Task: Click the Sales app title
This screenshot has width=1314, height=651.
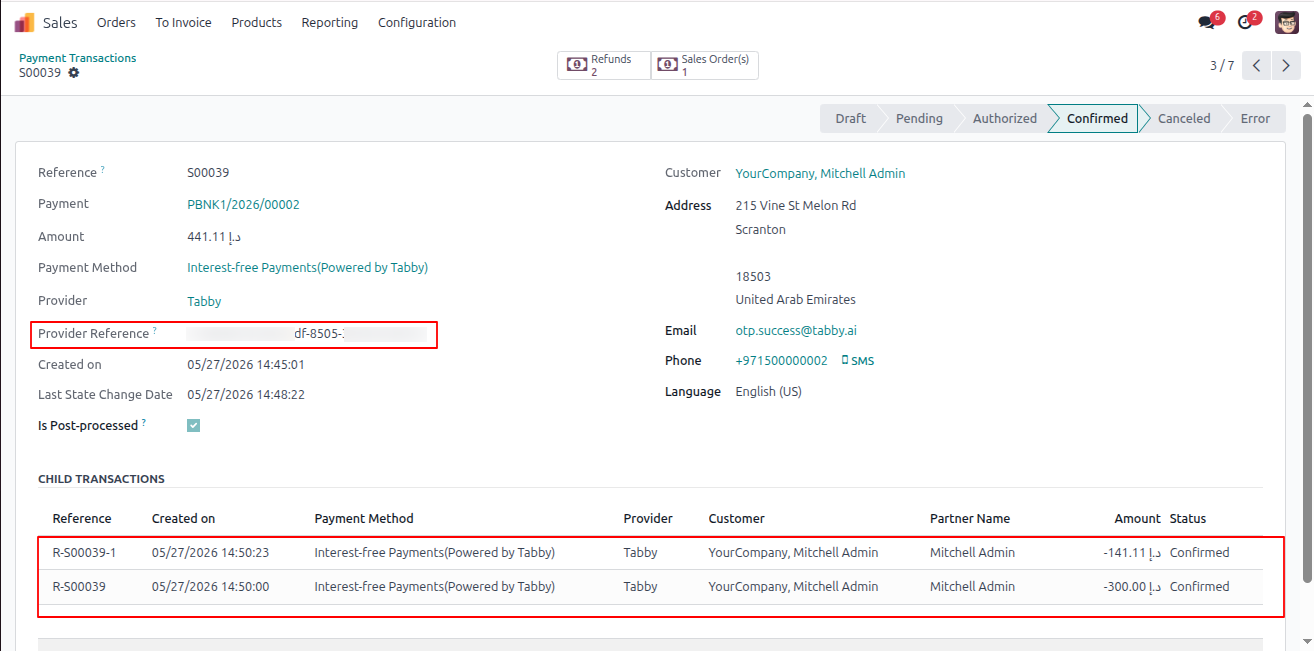Action: 60,22
